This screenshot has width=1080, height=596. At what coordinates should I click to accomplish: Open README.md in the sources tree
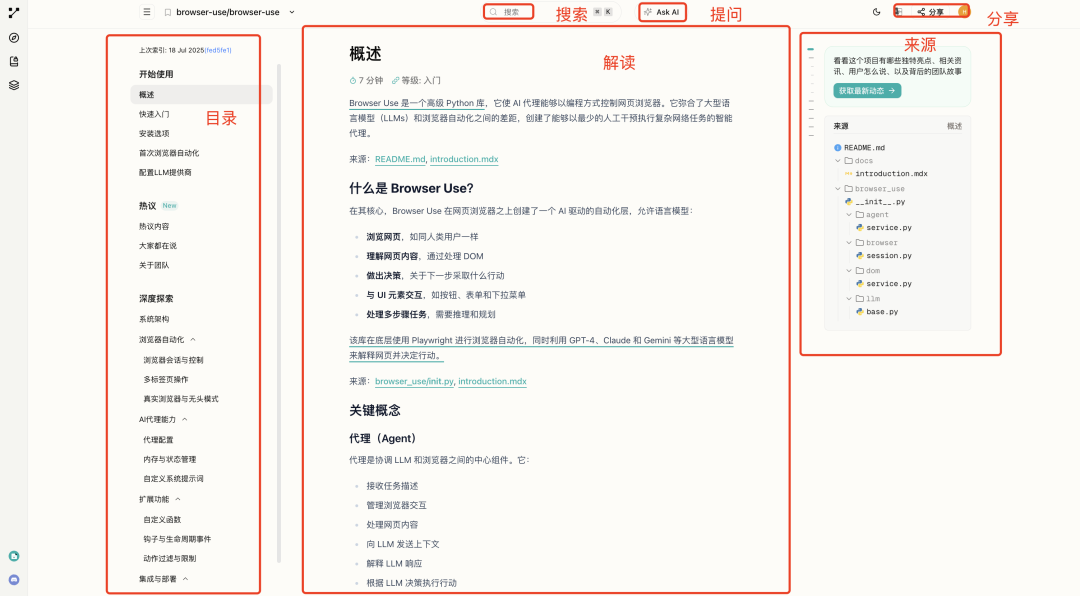[x=864, y=147]
